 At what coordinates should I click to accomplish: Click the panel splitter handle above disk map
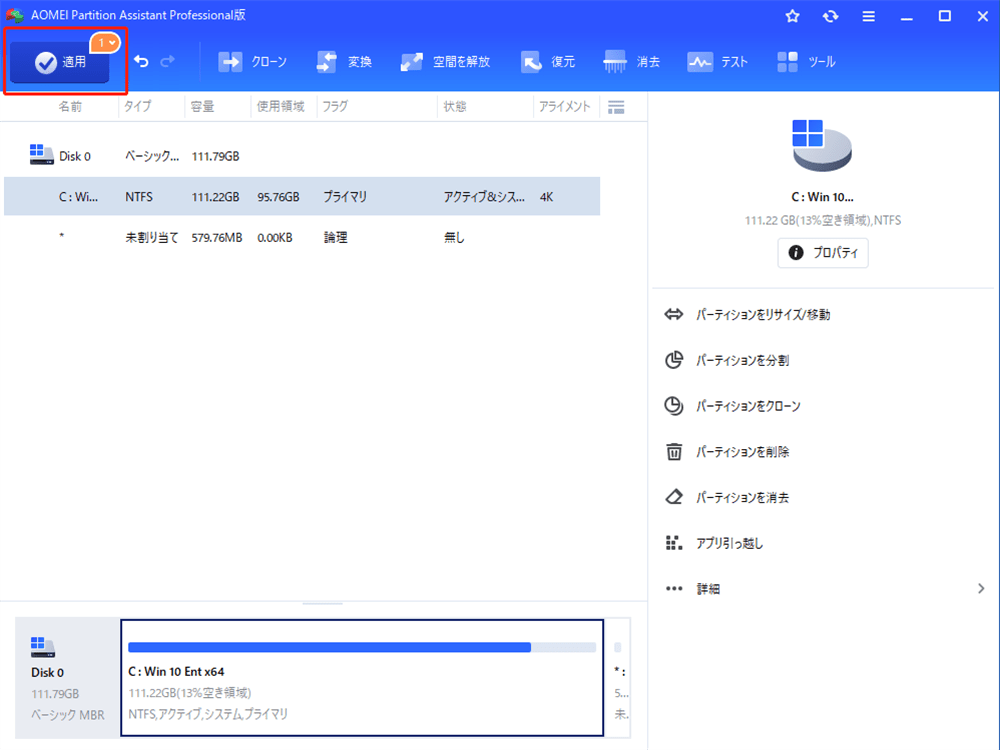tap(323, 603)
